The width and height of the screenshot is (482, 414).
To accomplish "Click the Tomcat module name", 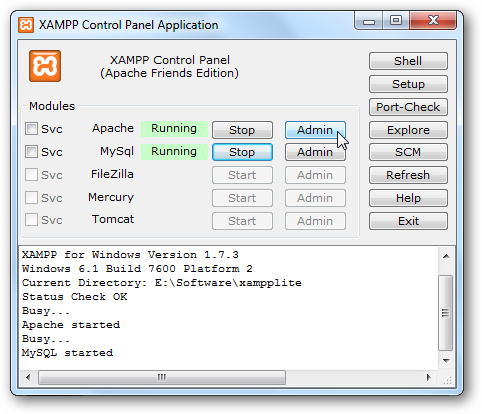I will click(x=113, y=219).
